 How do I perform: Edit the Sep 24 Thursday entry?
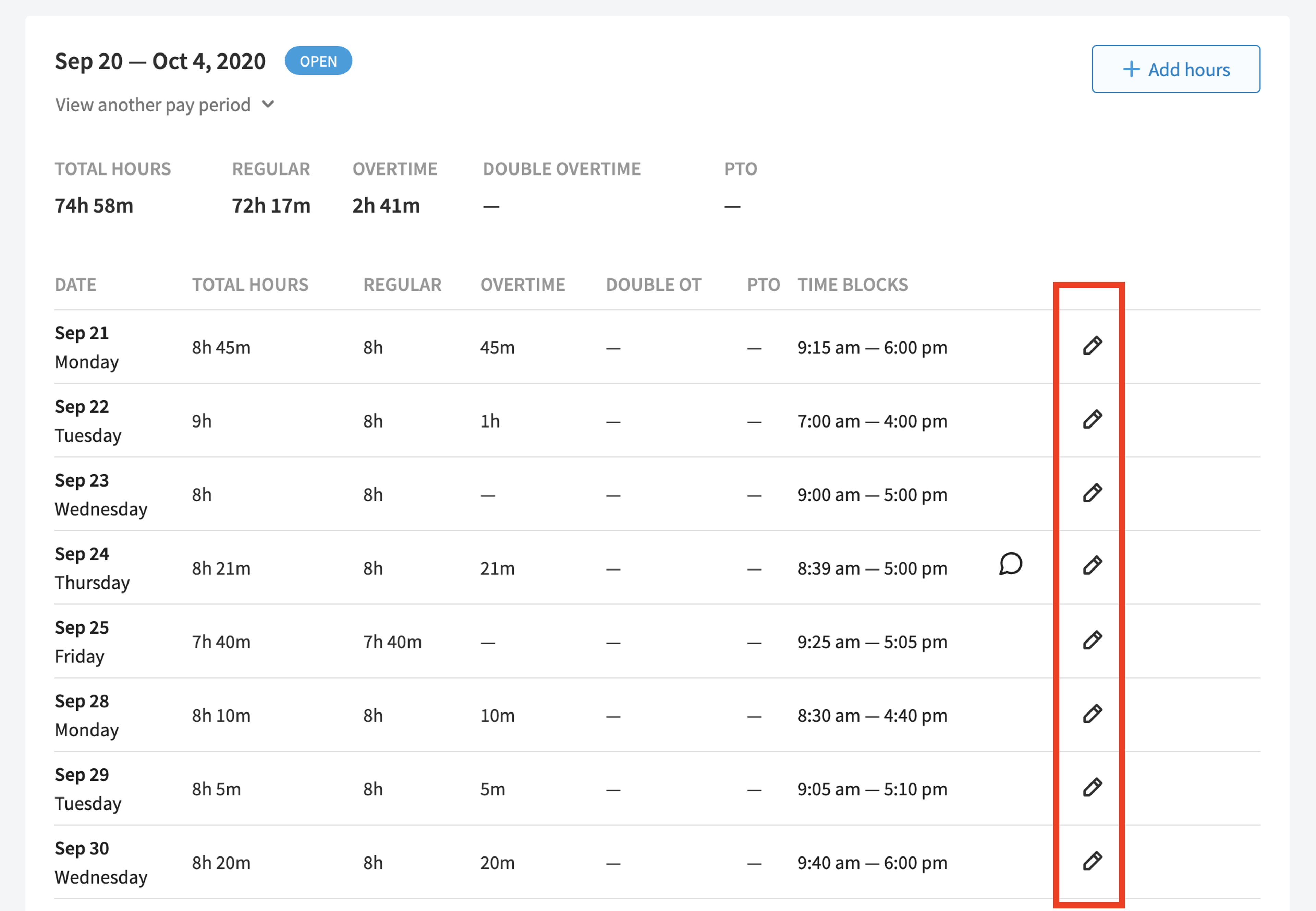1093,566
